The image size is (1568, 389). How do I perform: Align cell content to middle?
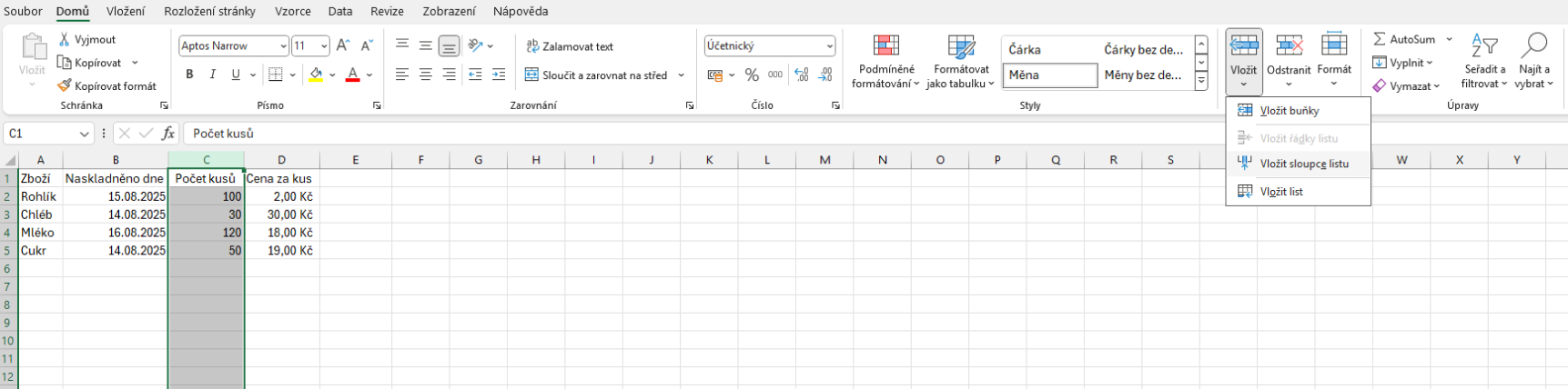click(425, 45)
